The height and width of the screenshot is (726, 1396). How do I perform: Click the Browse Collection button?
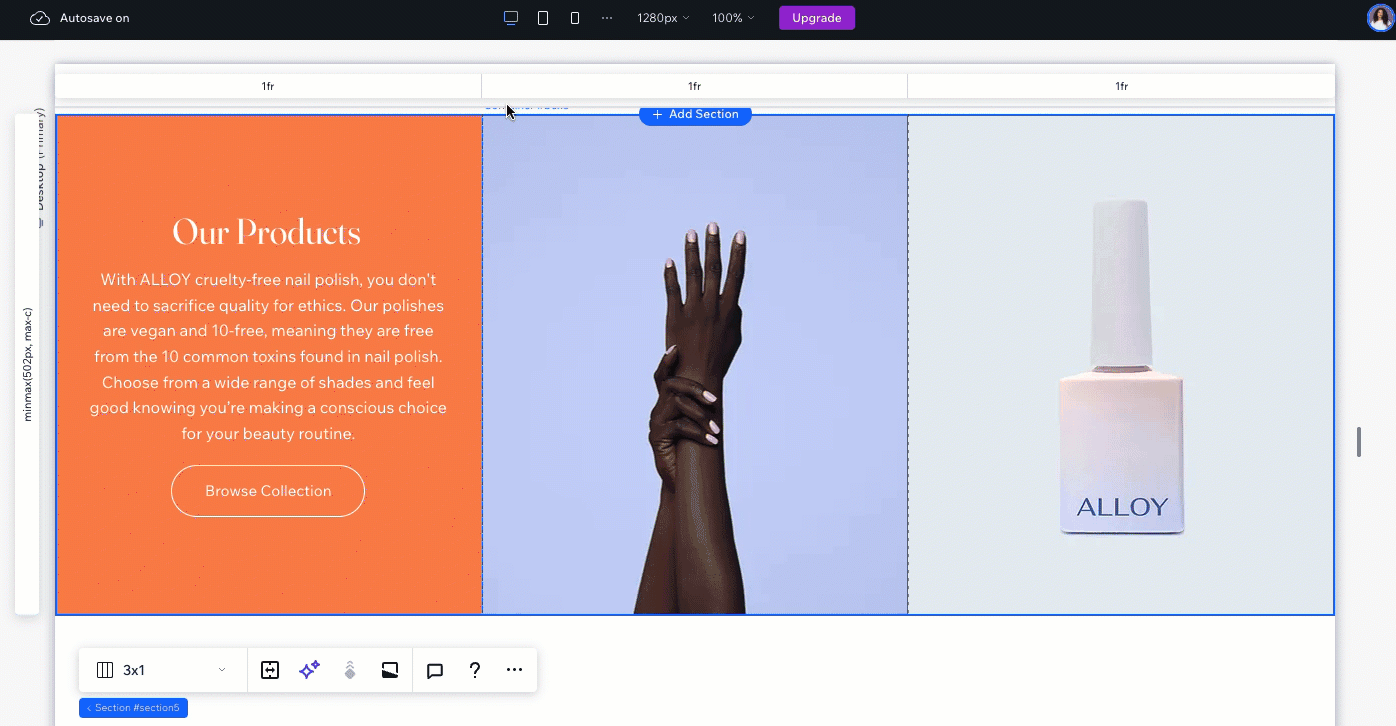coord(268,491)
